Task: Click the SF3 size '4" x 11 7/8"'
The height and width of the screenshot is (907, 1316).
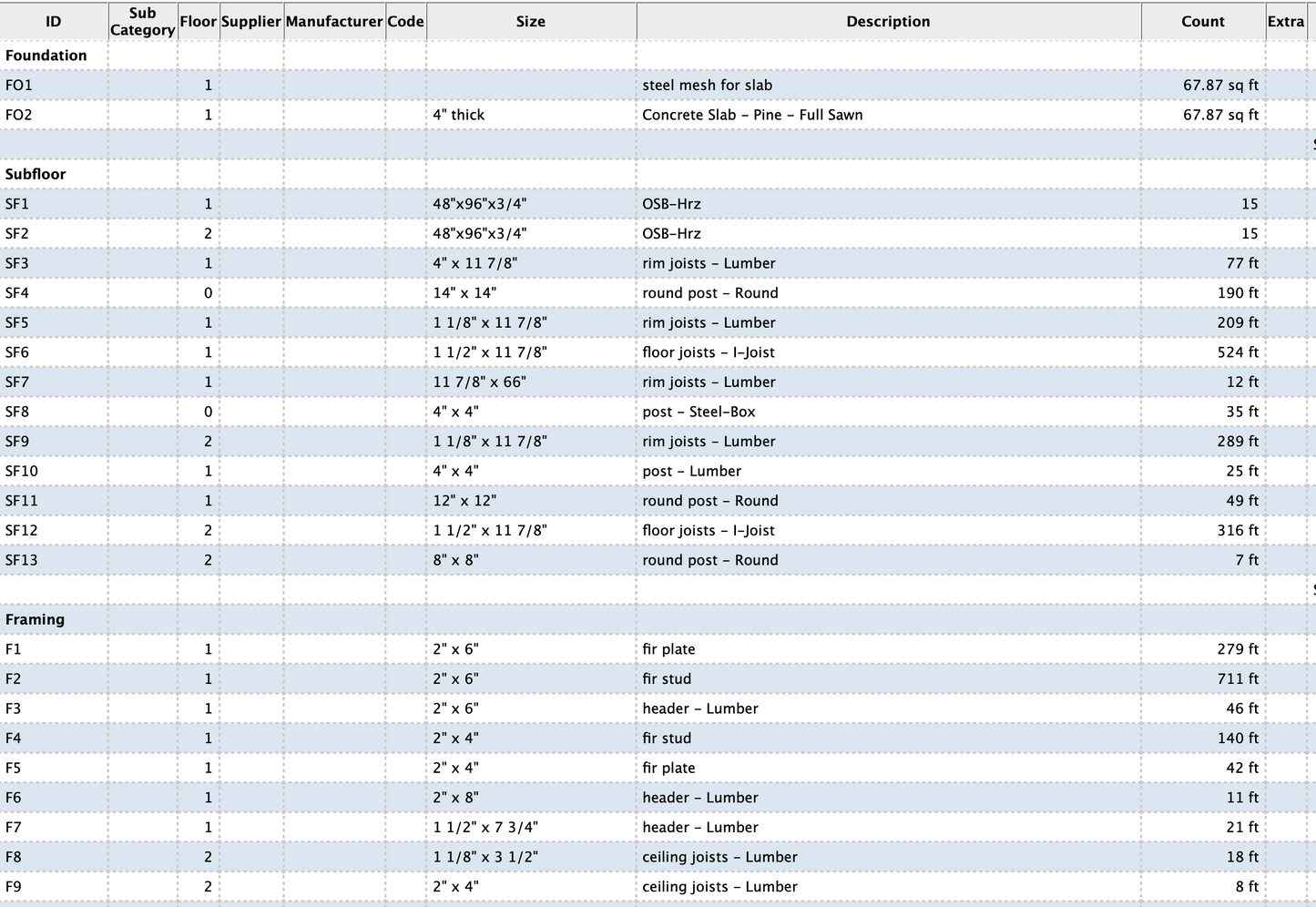Action: coord(474,263)
